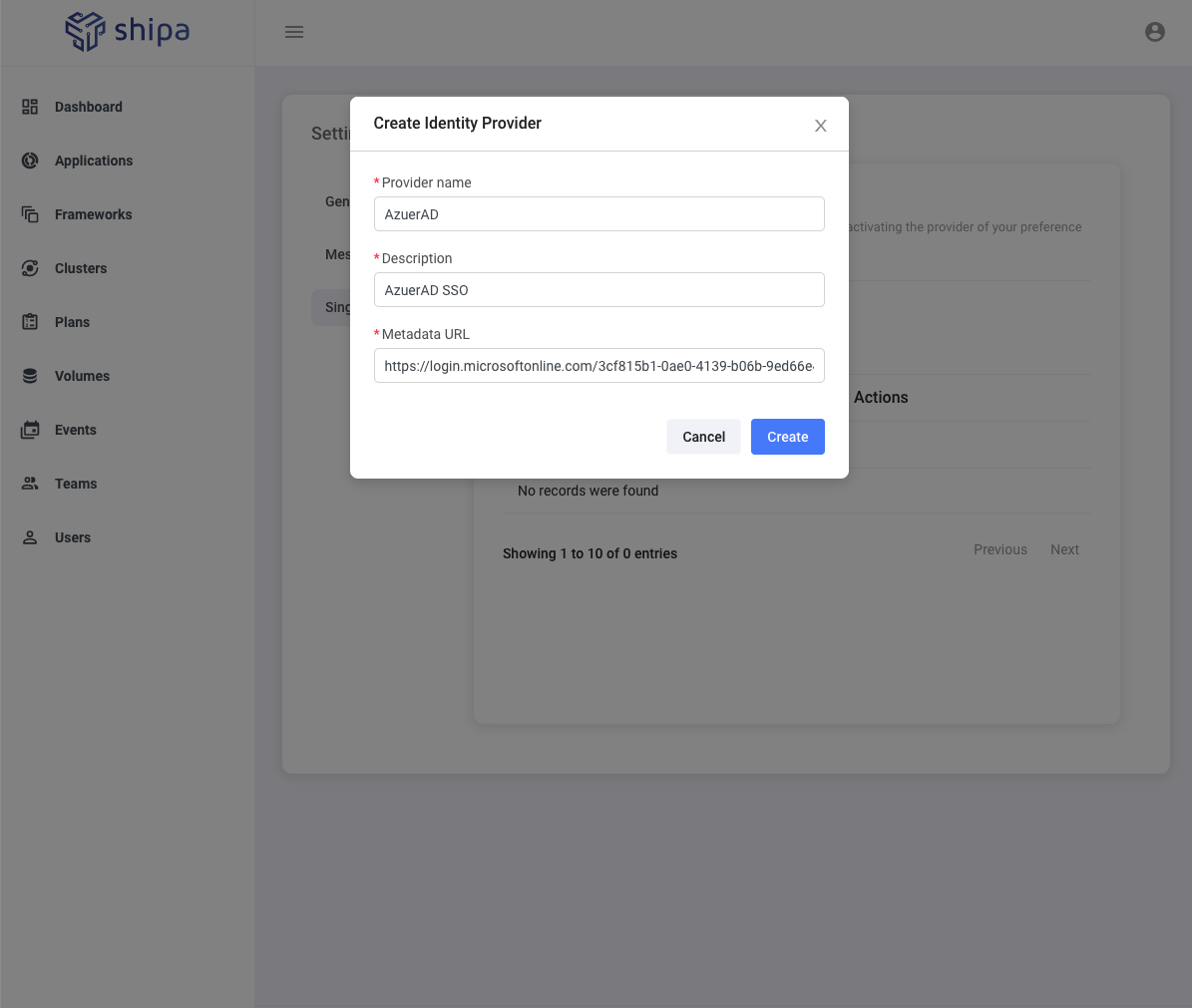
Task: Close the Create Identity Provider dialog
Action: pos(820,126)
